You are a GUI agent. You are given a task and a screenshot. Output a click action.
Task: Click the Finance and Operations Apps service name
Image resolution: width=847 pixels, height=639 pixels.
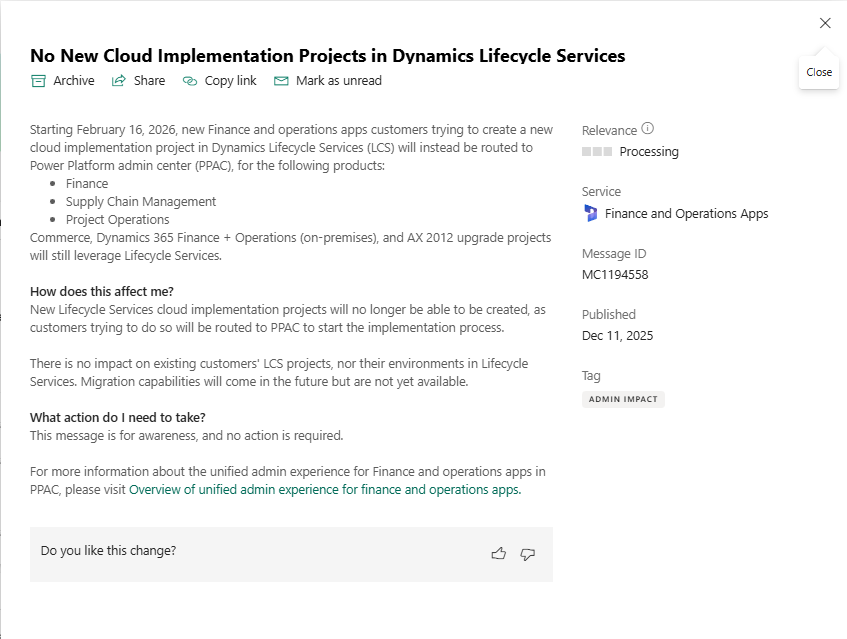686,214
